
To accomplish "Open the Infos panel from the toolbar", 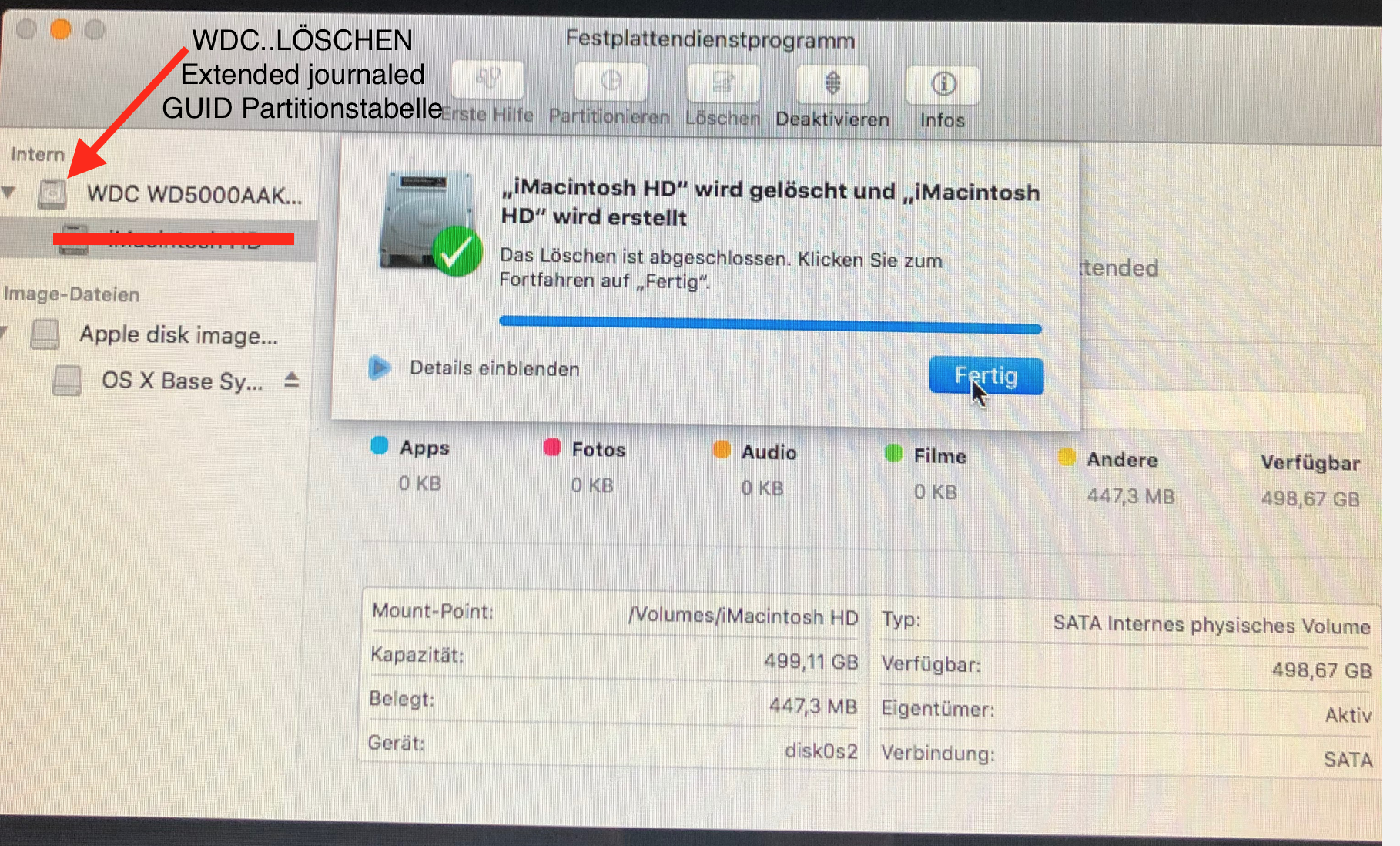I will 943,86.
